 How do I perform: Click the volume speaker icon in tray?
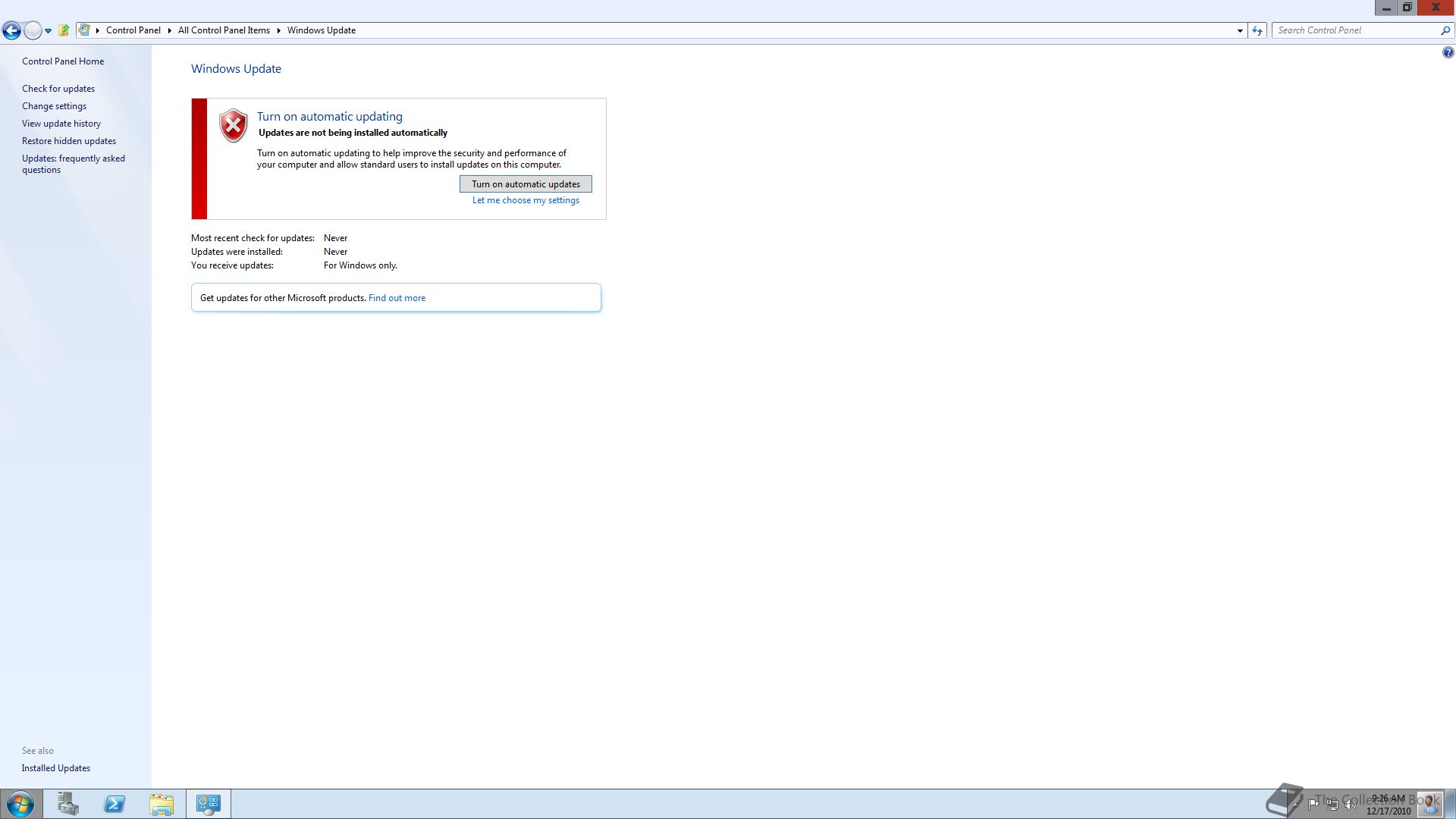(x=1350, y=804)
